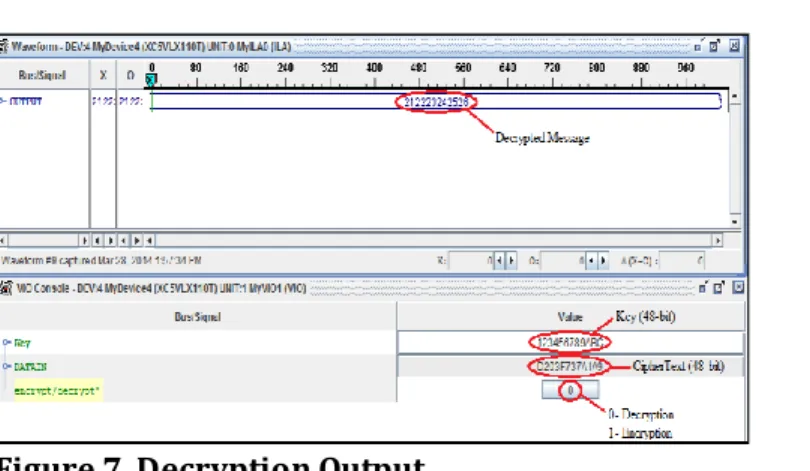Select the OUTPUT signal name
The image size is (810, 471).
pos(25,101)
